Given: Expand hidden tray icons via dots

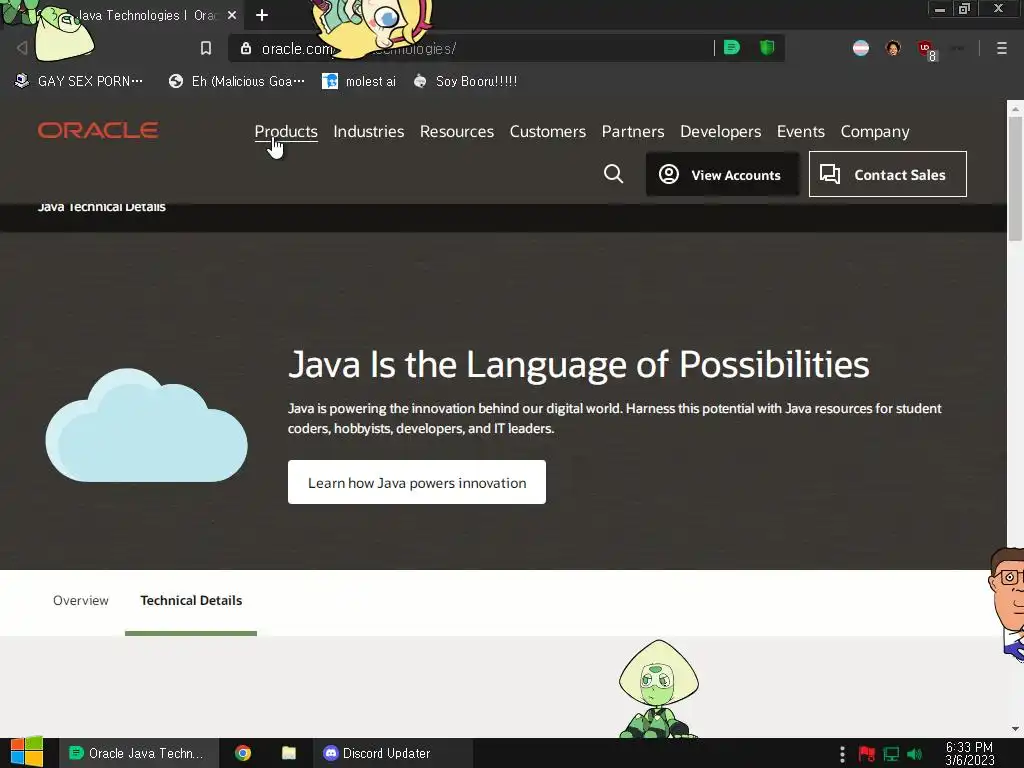Looking at the screenshot, I should coord(842,754).
